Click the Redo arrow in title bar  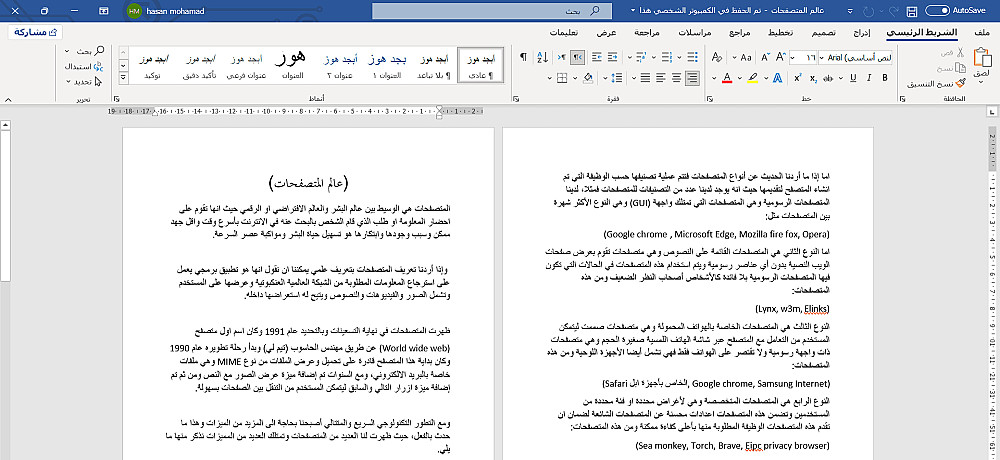tap(868, 11)
